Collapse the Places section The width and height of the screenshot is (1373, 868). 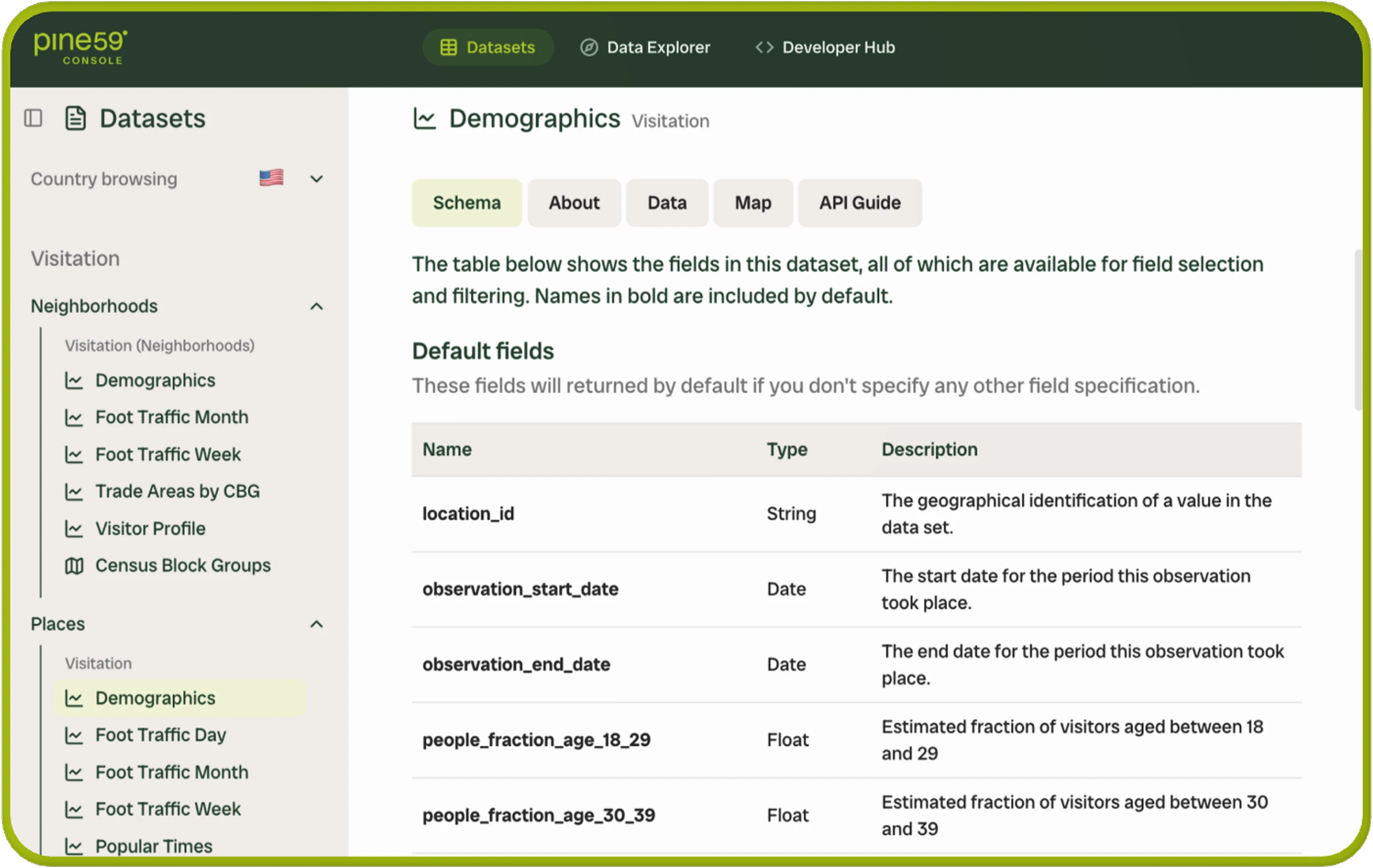[x=317, y=624]
